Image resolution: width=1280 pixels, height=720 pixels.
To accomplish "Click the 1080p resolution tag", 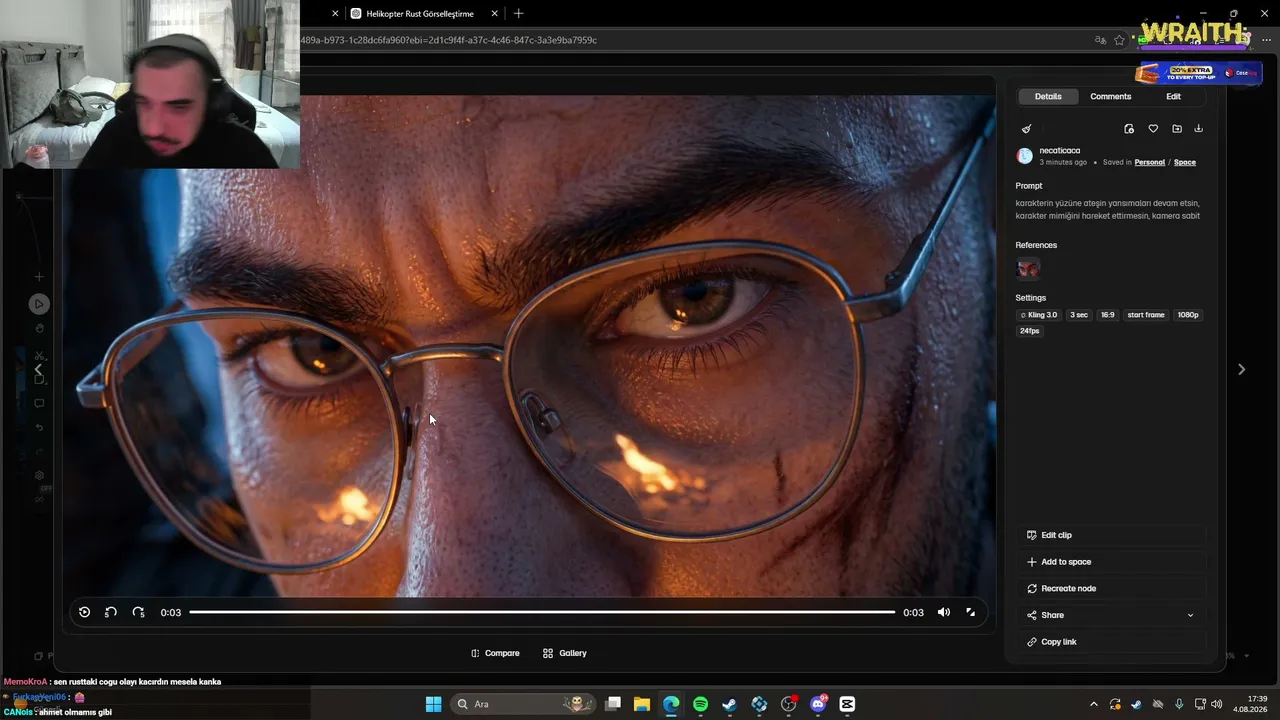I will pyautogui.click(x=1188, y=315).
